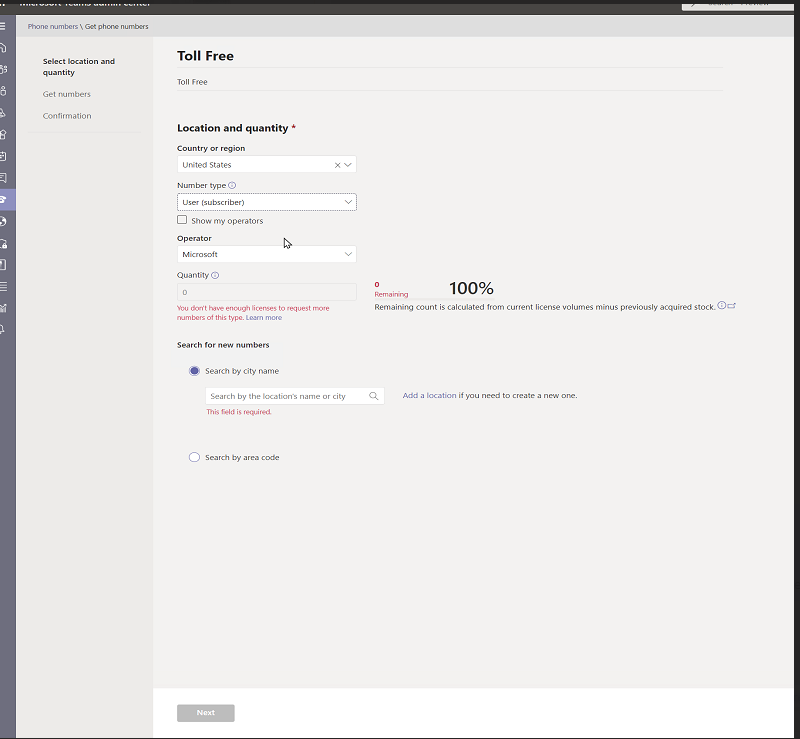Select the Teams icon in the navigation rail

tap(8, 70)
